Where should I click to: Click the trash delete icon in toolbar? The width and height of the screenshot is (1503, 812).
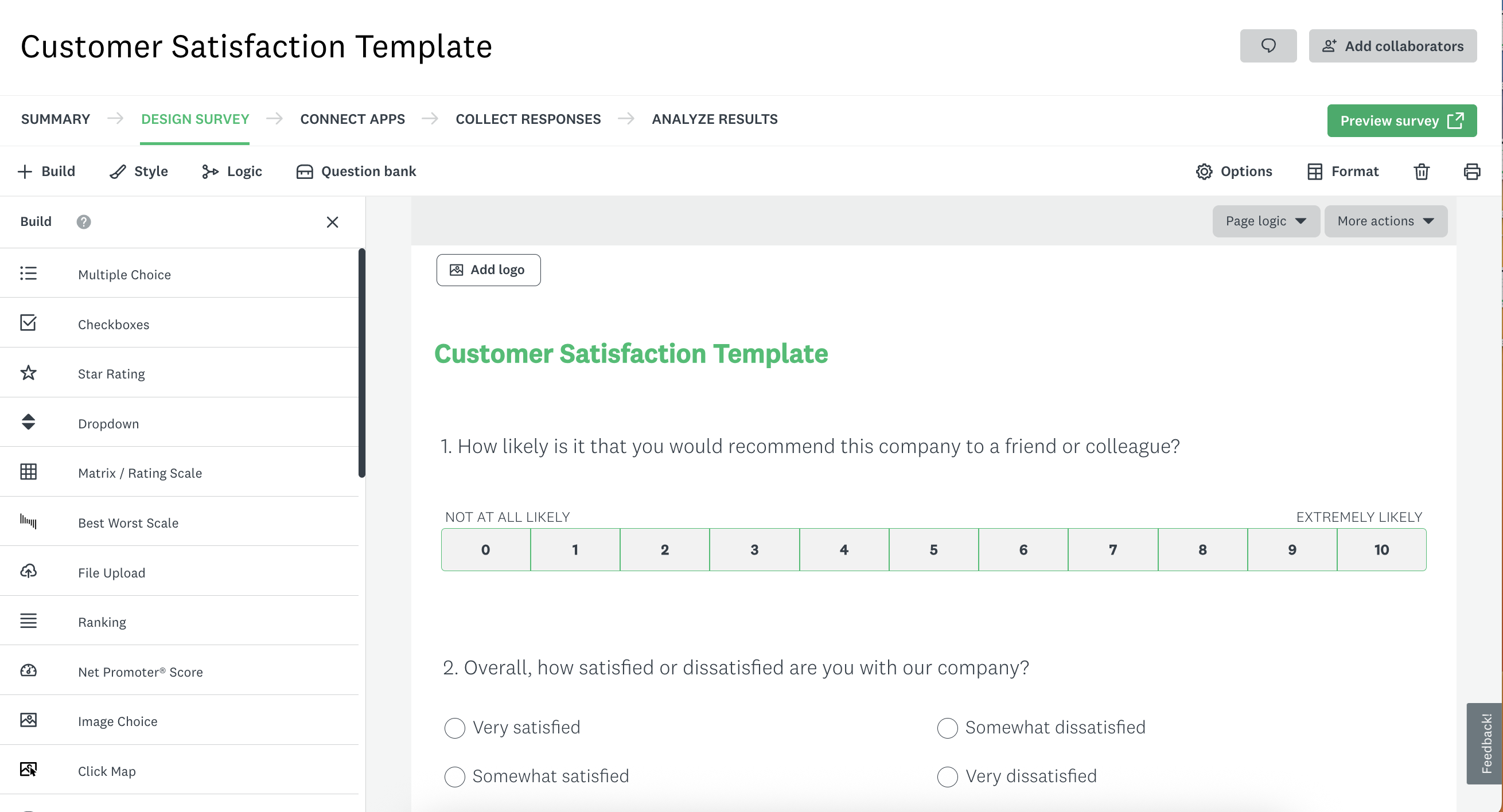coord(1422,171)
